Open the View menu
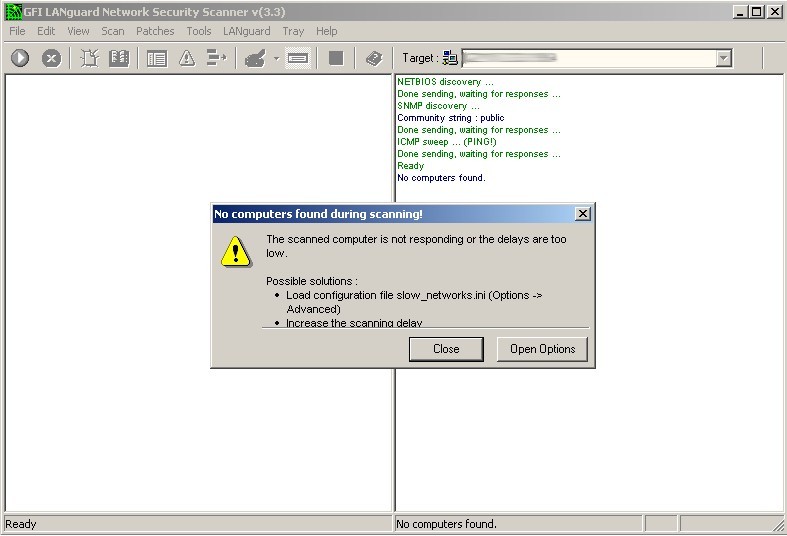 pyautogui.click(x=78, y=31)
